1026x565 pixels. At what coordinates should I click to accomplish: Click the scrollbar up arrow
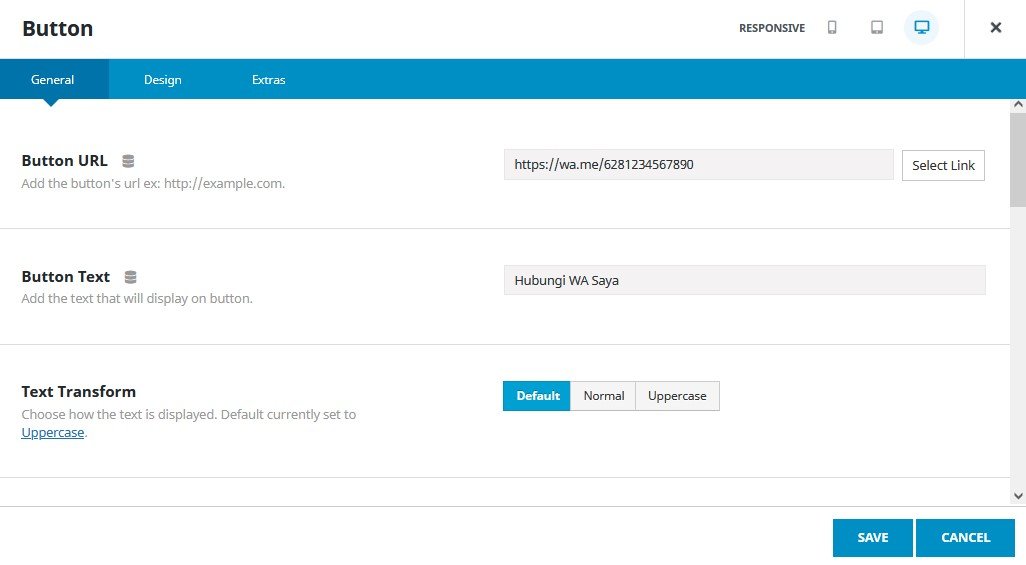pos(1018,105)
